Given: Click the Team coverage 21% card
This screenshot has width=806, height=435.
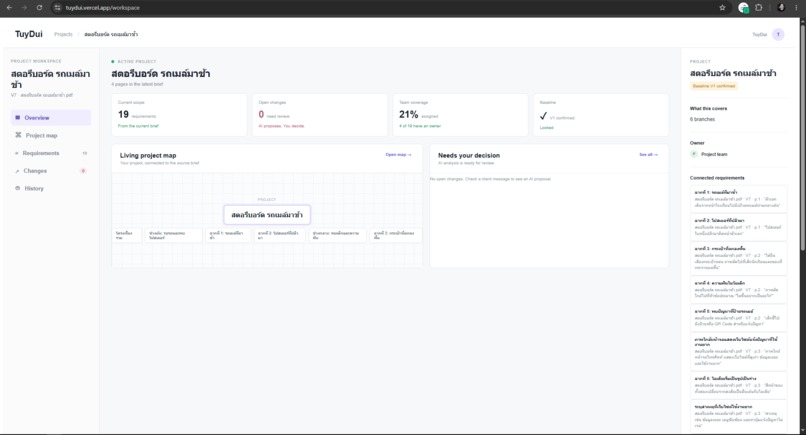Looking at the screenshot, I should pyautogui.click(x=461, y=115).
